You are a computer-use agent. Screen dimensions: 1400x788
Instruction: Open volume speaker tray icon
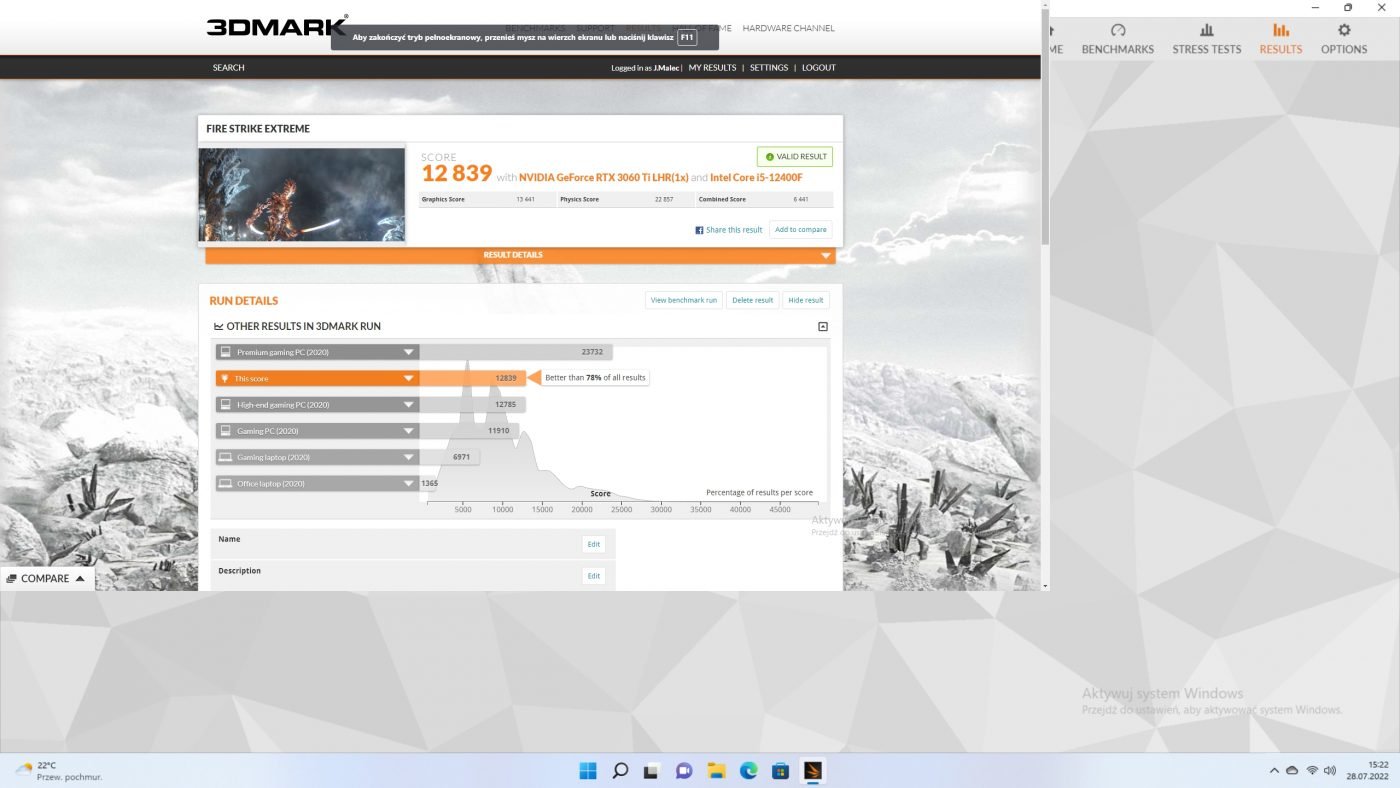pos(1330,771)
